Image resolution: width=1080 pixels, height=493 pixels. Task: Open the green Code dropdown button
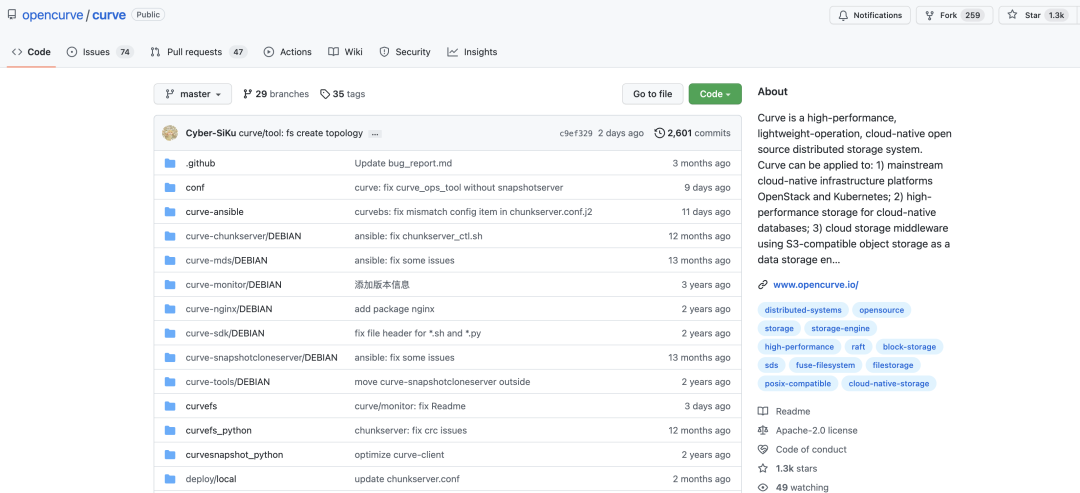[715, 94]
